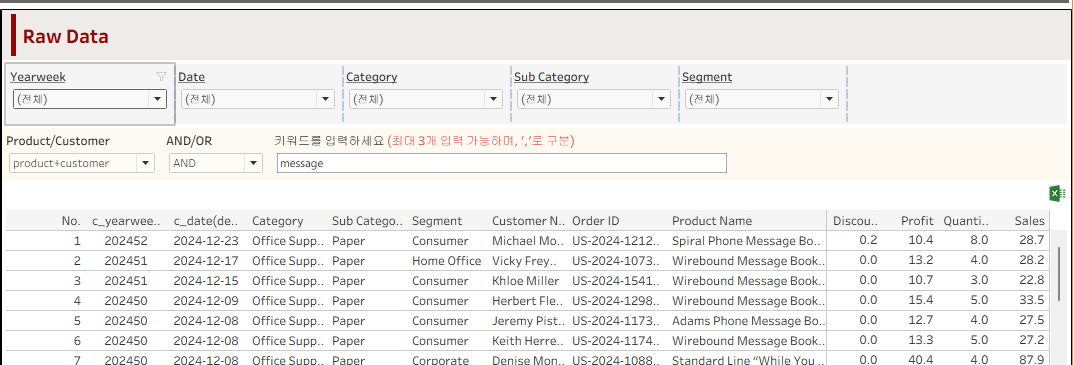Viewport: 1074px width, 365px height.
Task: Click the 'Product Name' column header
Action: tap(712, 221)
